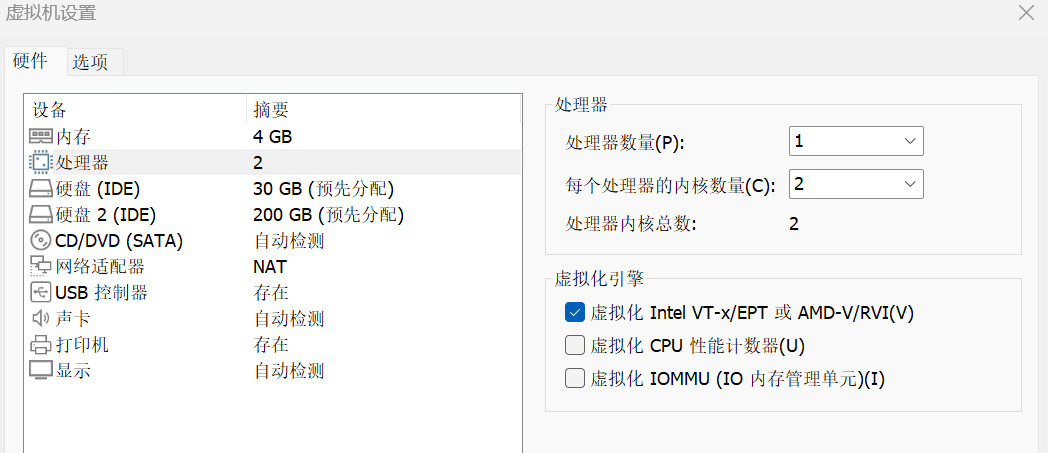Select the 硬盘 2 (IDE) disk icon
1048x453 pixels.
click(x=40, y=215)
